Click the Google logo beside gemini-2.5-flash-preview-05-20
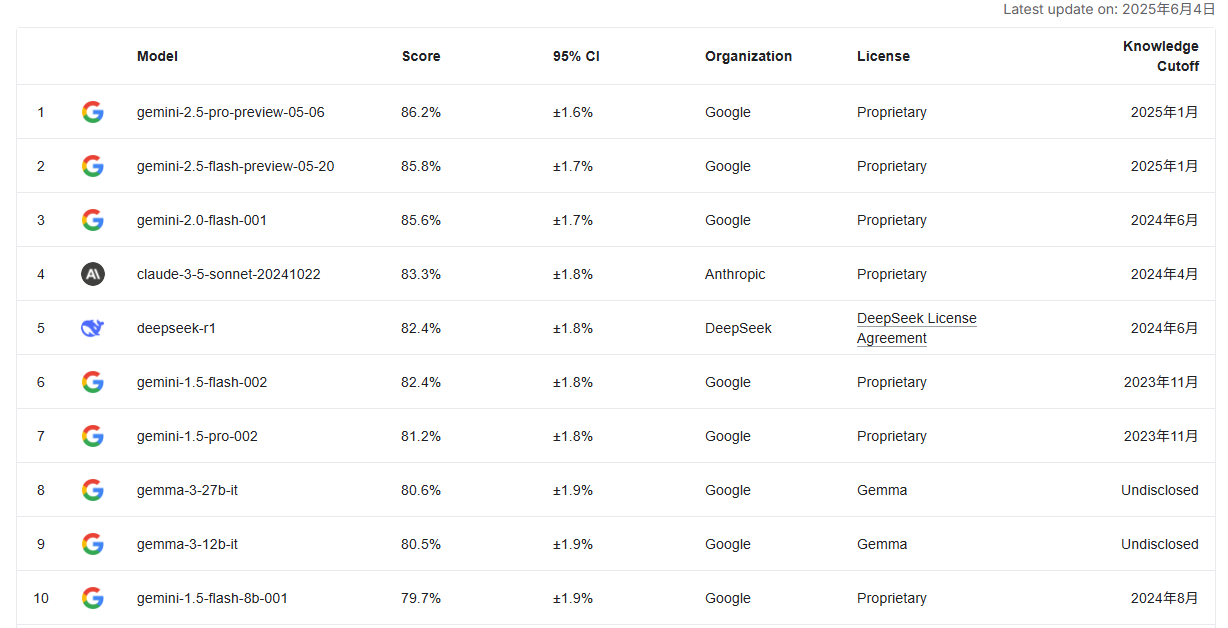Image resolution: width=1228 pixels, height=628 pixels. (93, 166)
